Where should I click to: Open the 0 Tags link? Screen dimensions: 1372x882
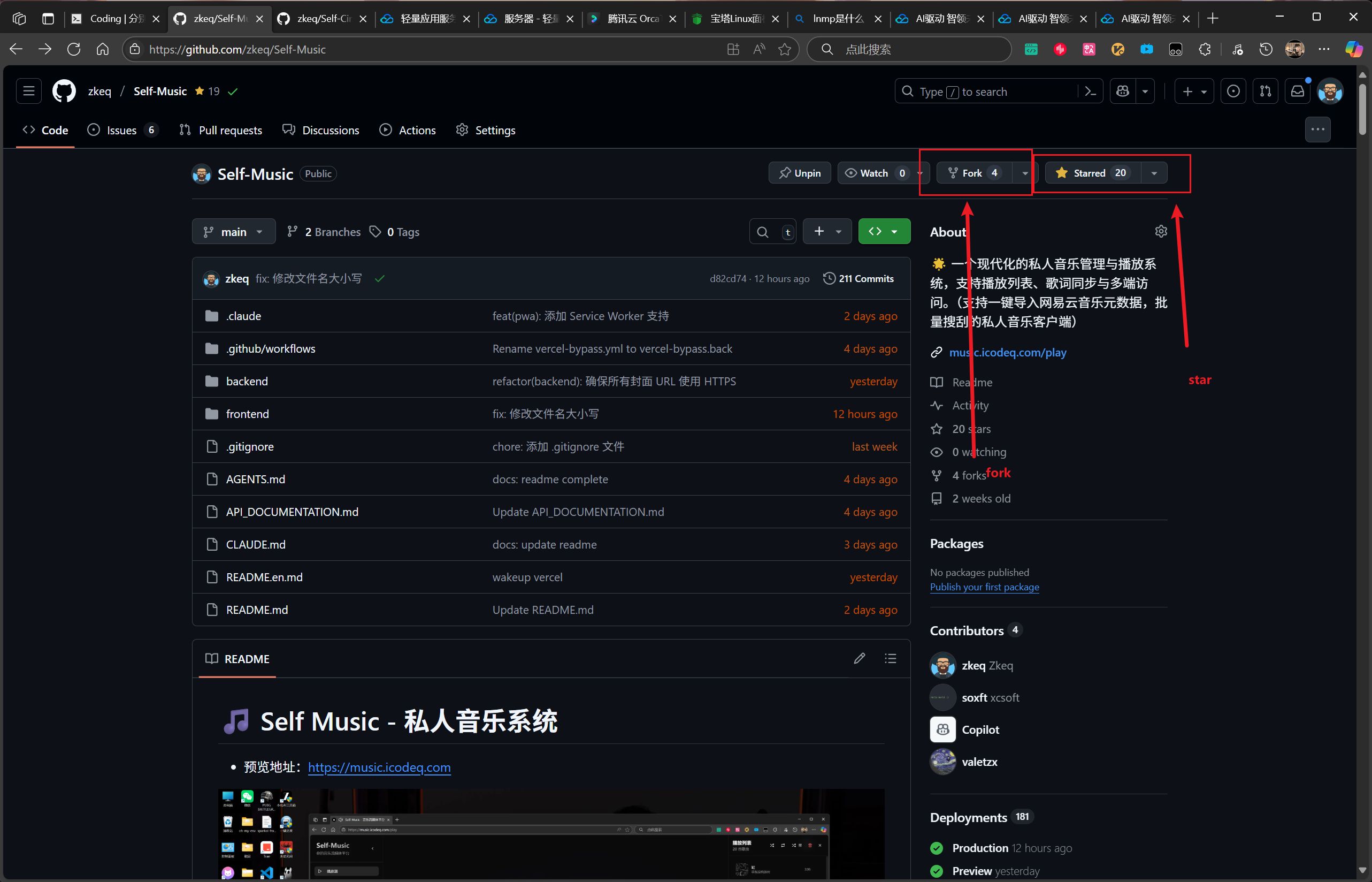[395, 232]
